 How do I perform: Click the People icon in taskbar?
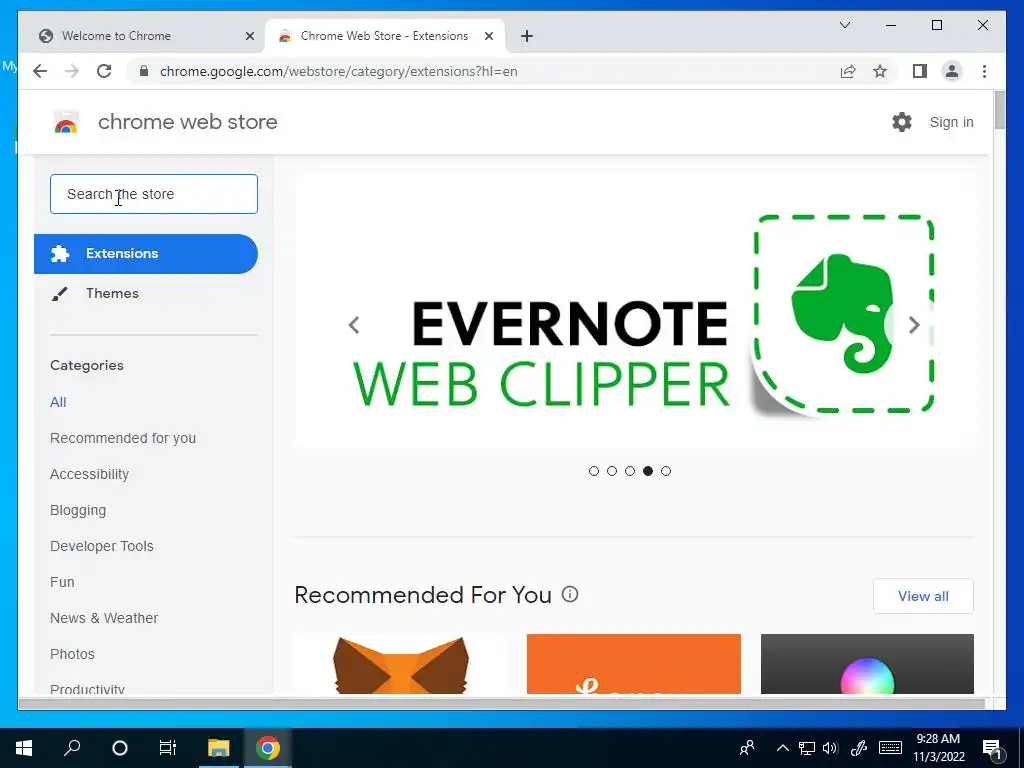coord(747,748)
